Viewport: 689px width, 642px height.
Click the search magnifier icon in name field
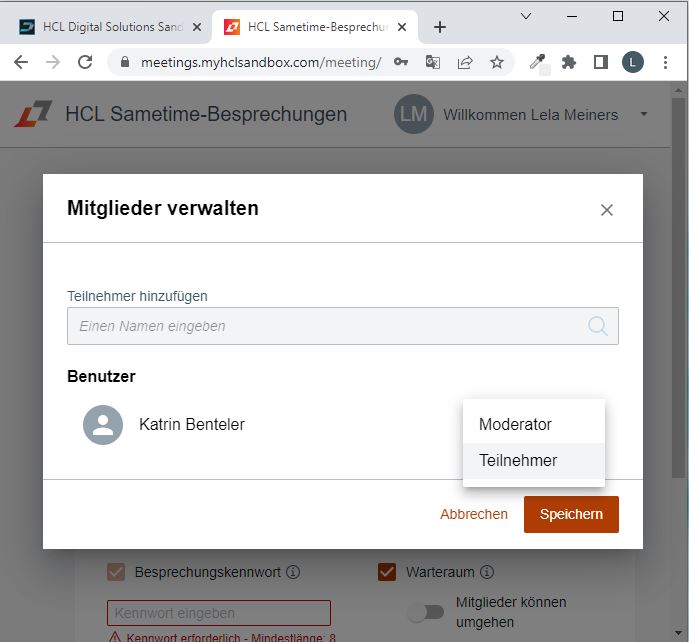click(598, 326)
